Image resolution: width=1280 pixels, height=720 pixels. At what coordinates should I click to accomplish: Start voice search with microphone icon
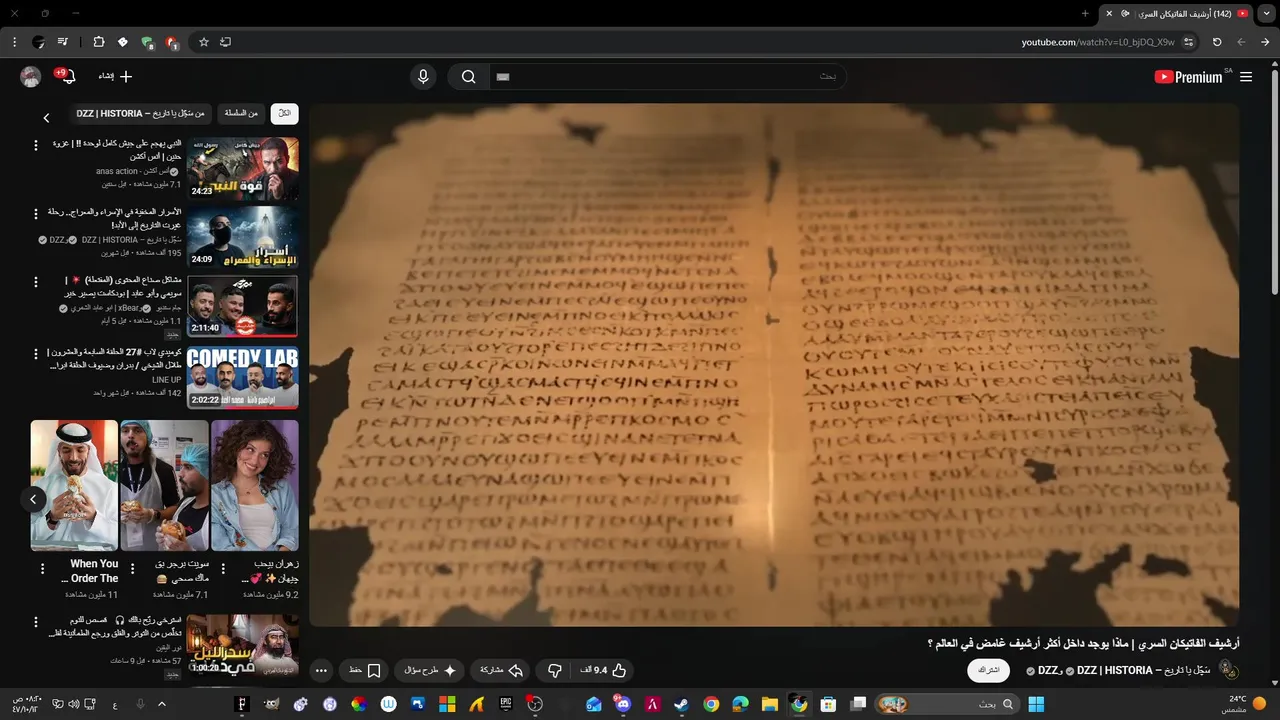coord(423,77)
